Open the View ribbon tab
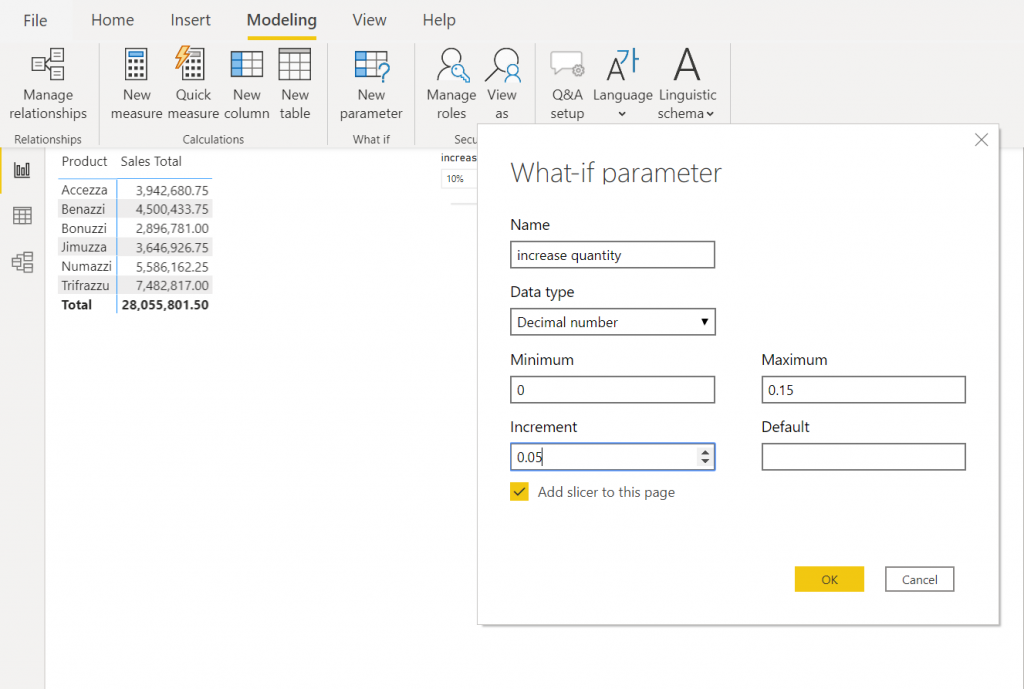The image size is (1024, 689). [369, 20]
